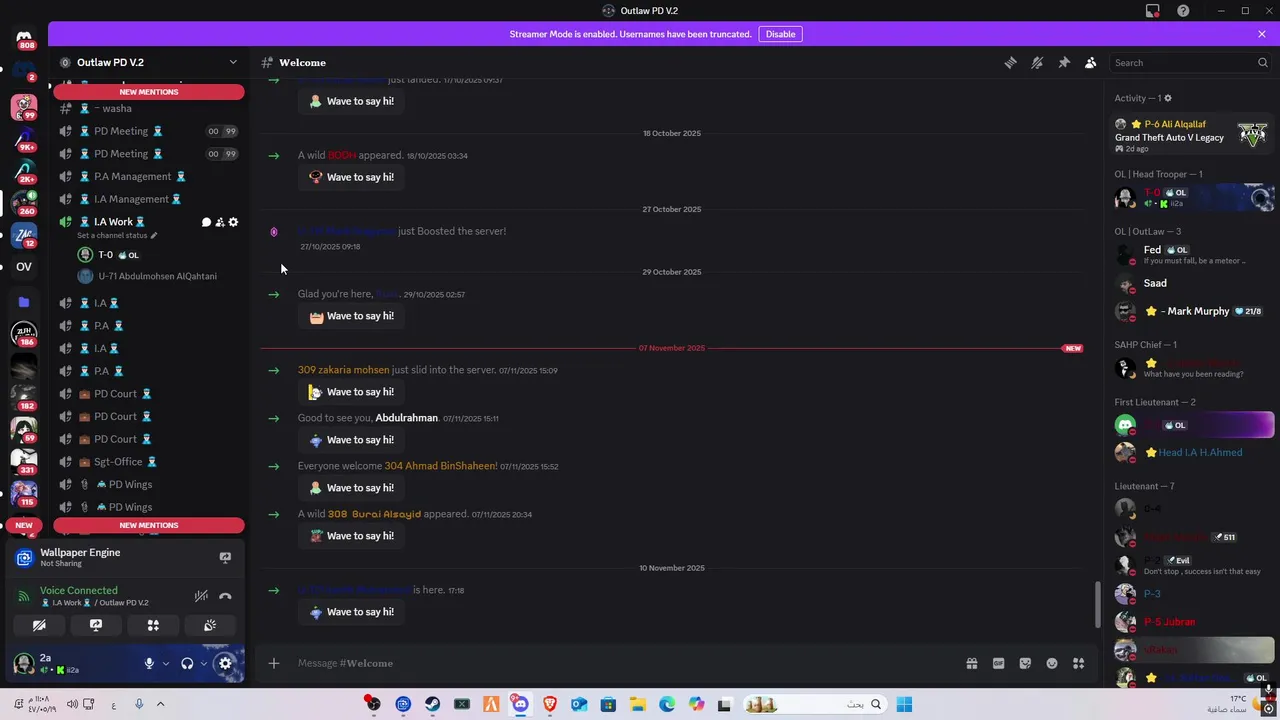
Task: Open the Threads icon in channel header
Action: [1010, 62]
